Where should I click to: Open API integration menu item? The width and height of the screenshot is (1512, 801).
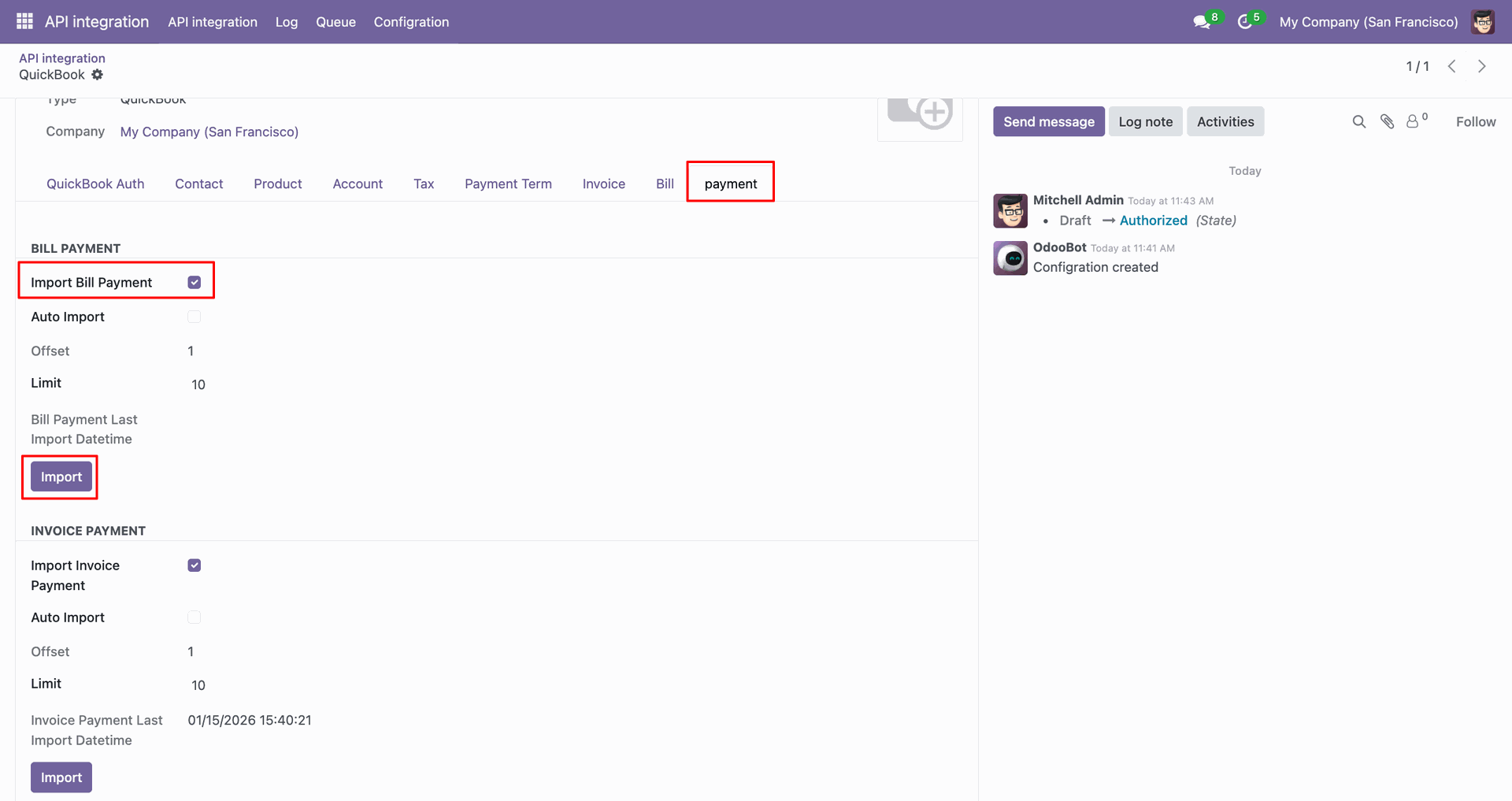pos(213,22)
